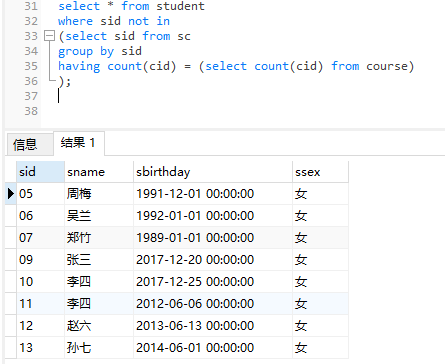445x364 pixels.
Task: Select birthday 2012-06-06 00:00:00
Action: click(213, 304)
